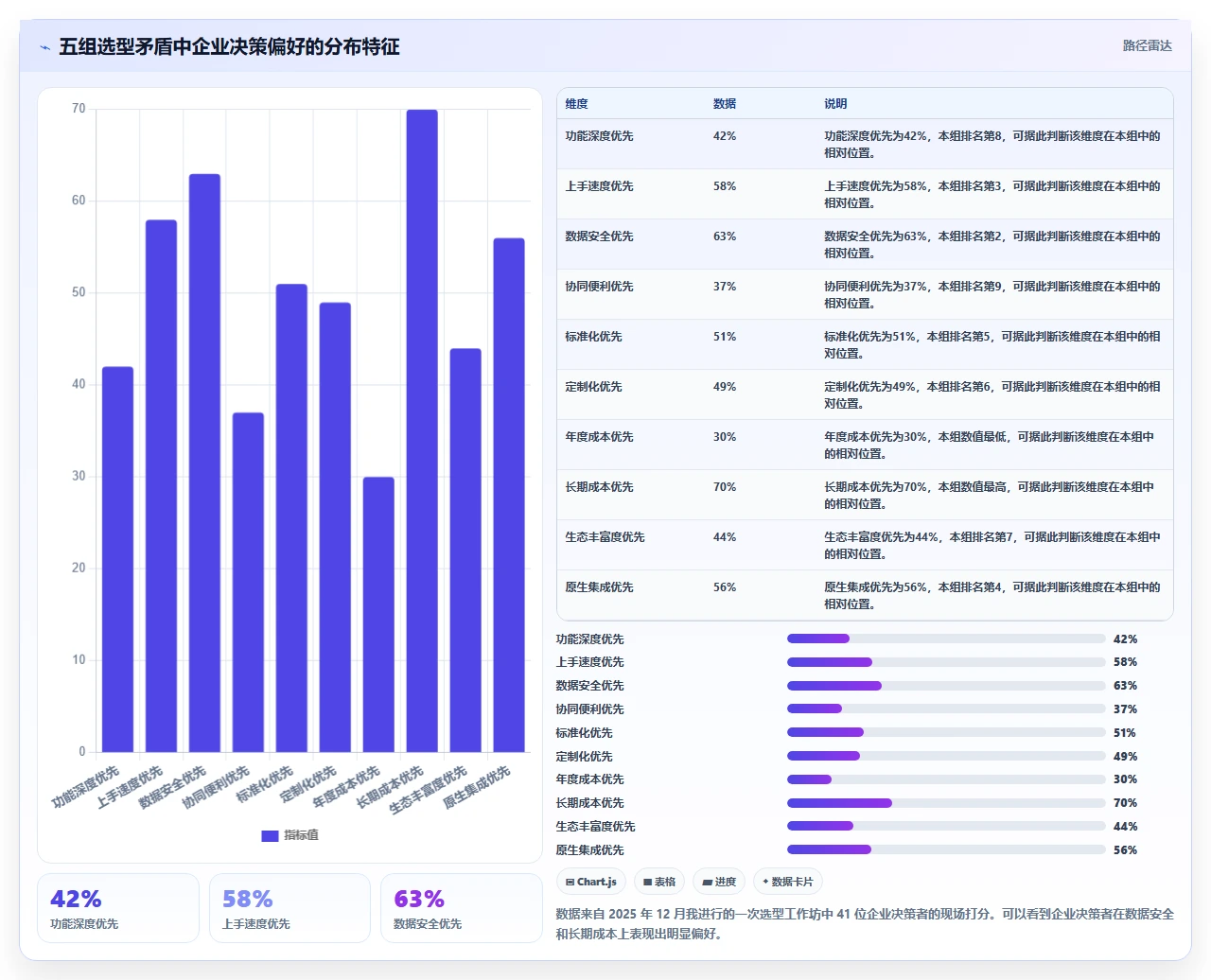Click the 上手速度优先 progress bar at 58%
This screenshot has height=980, width=1211.
tap(946, 662)
